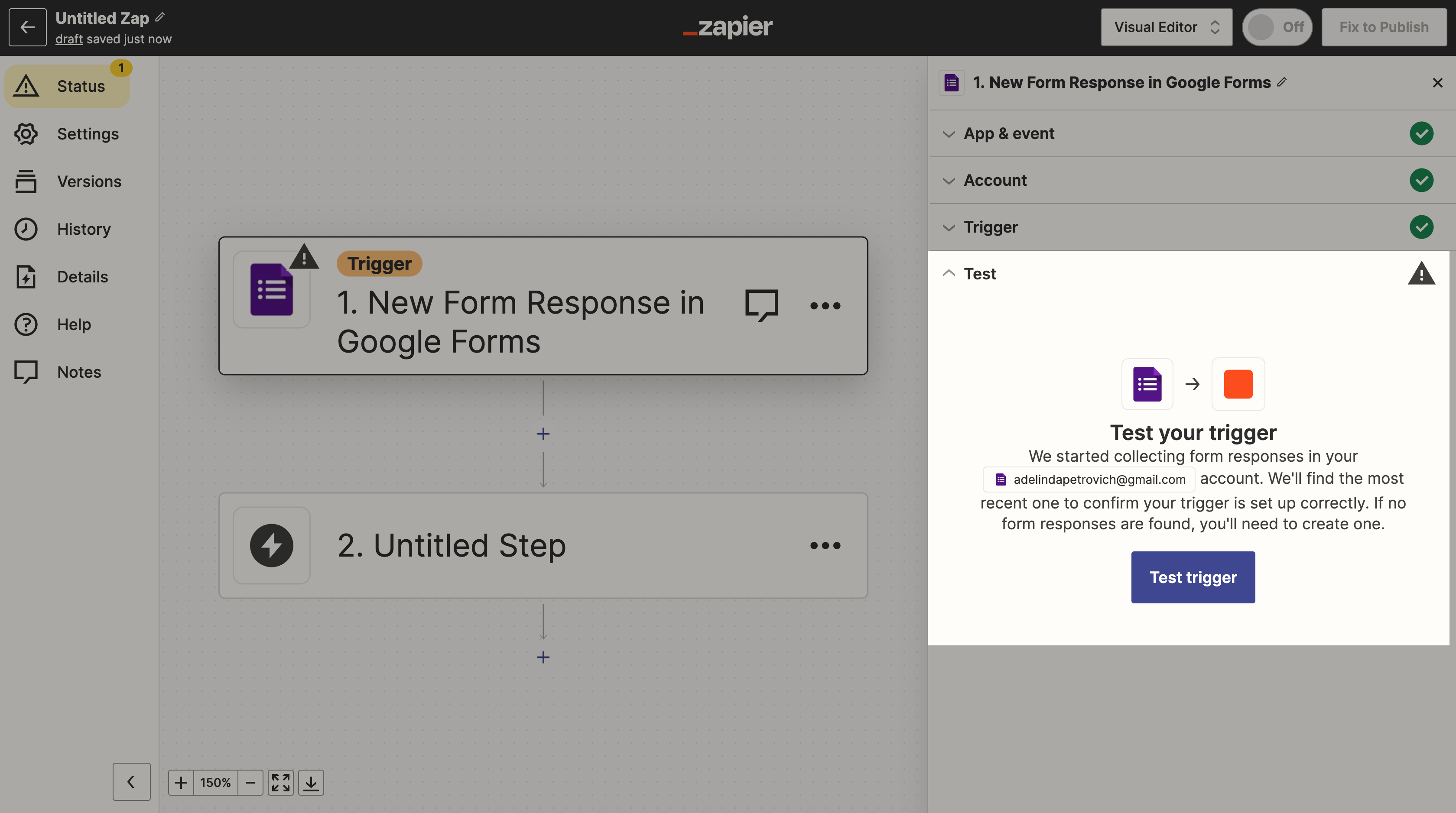1456x813 pixels.
Task: Click the fit to view icon
Action: pos(281,783)
